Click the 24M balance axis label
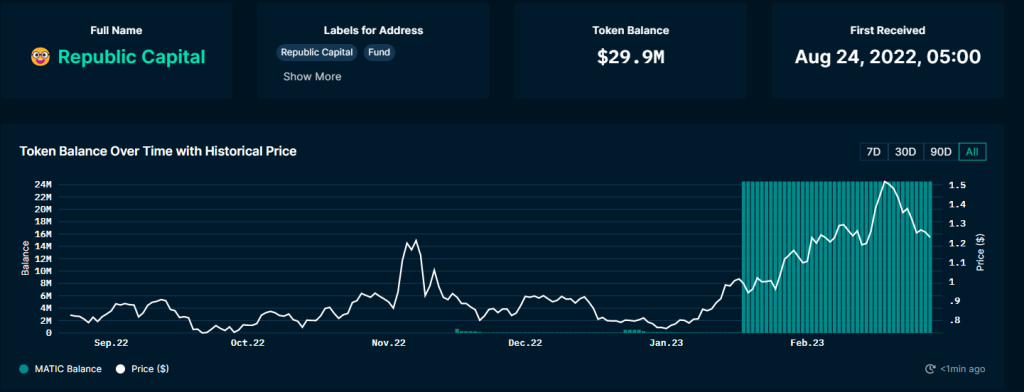 tap(43, 184)
